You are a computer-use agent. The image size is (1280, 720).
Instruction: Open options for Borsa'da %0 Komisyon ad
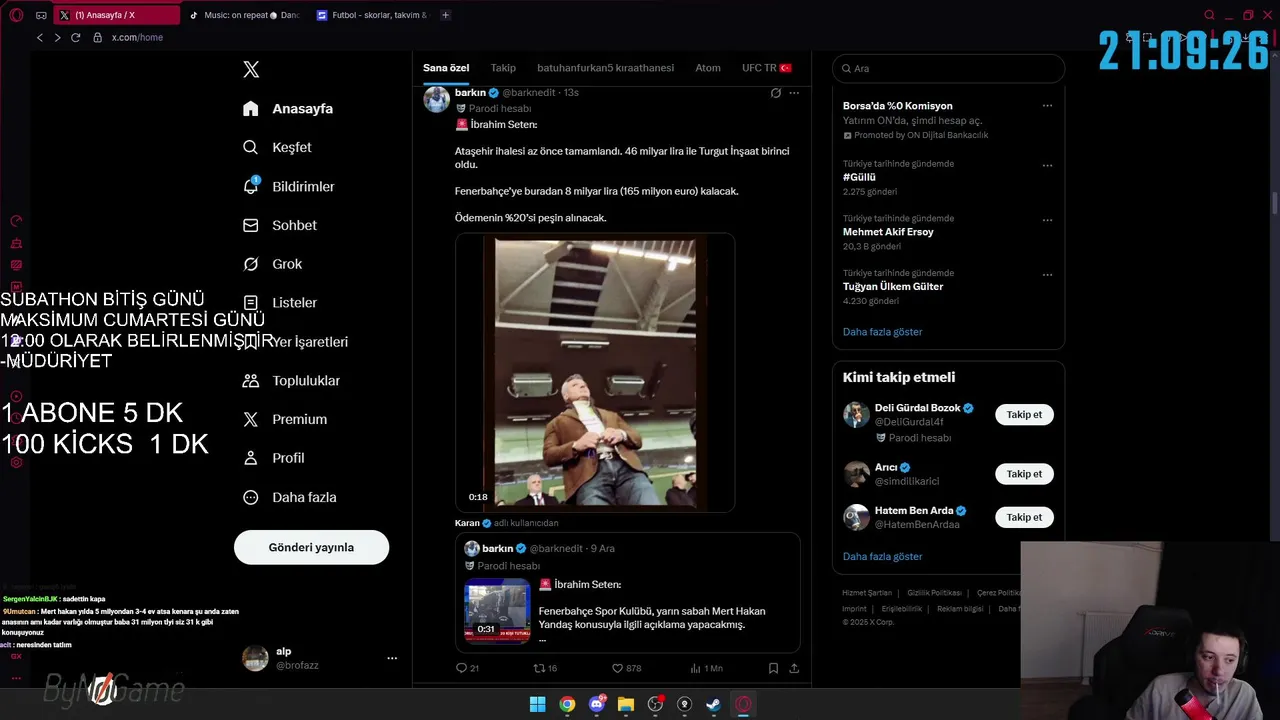click(x=1047, y=105)
